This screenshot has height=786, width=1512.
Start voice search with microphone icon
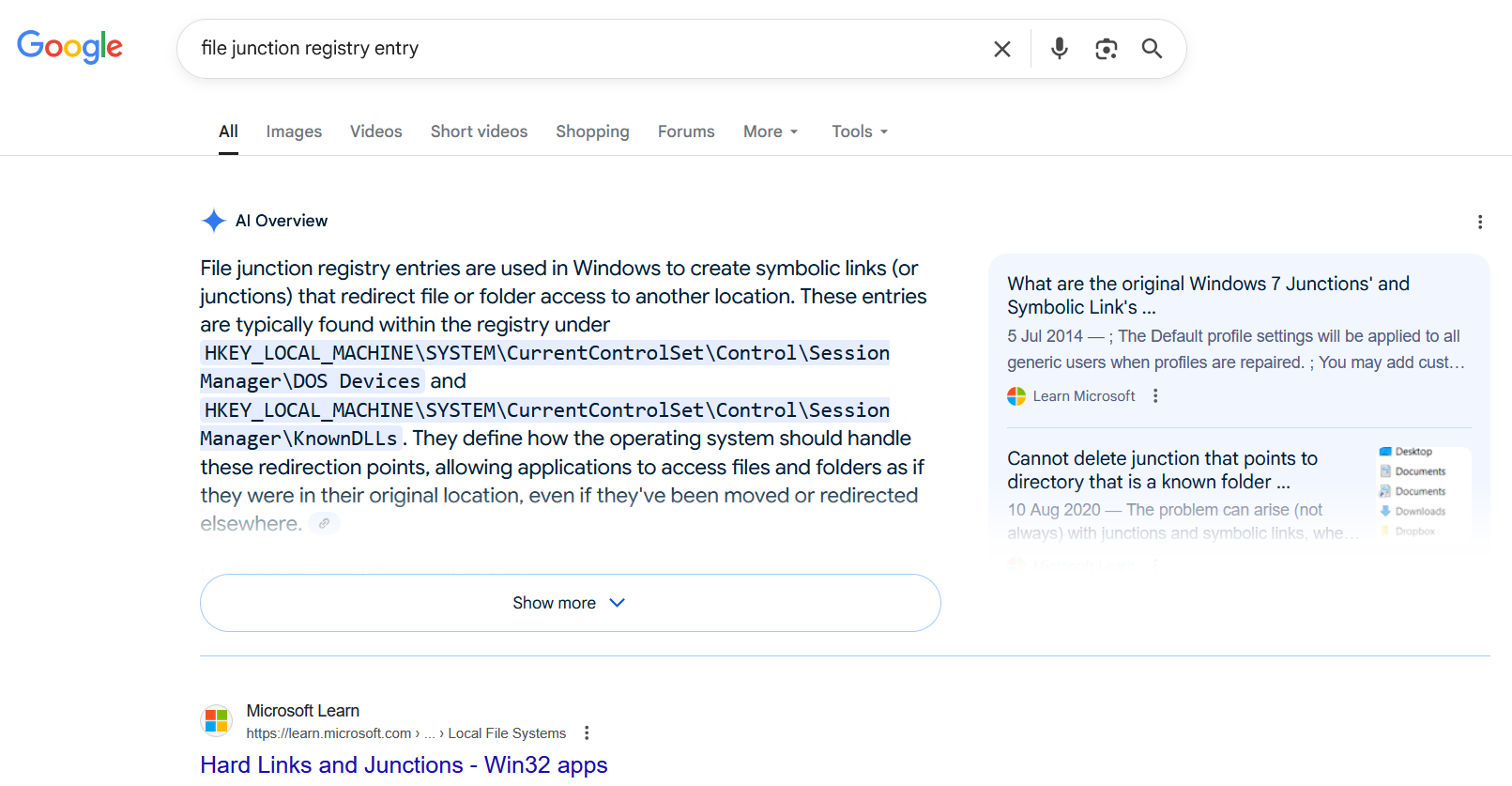pyautogui.click(x=1060, y=49)
